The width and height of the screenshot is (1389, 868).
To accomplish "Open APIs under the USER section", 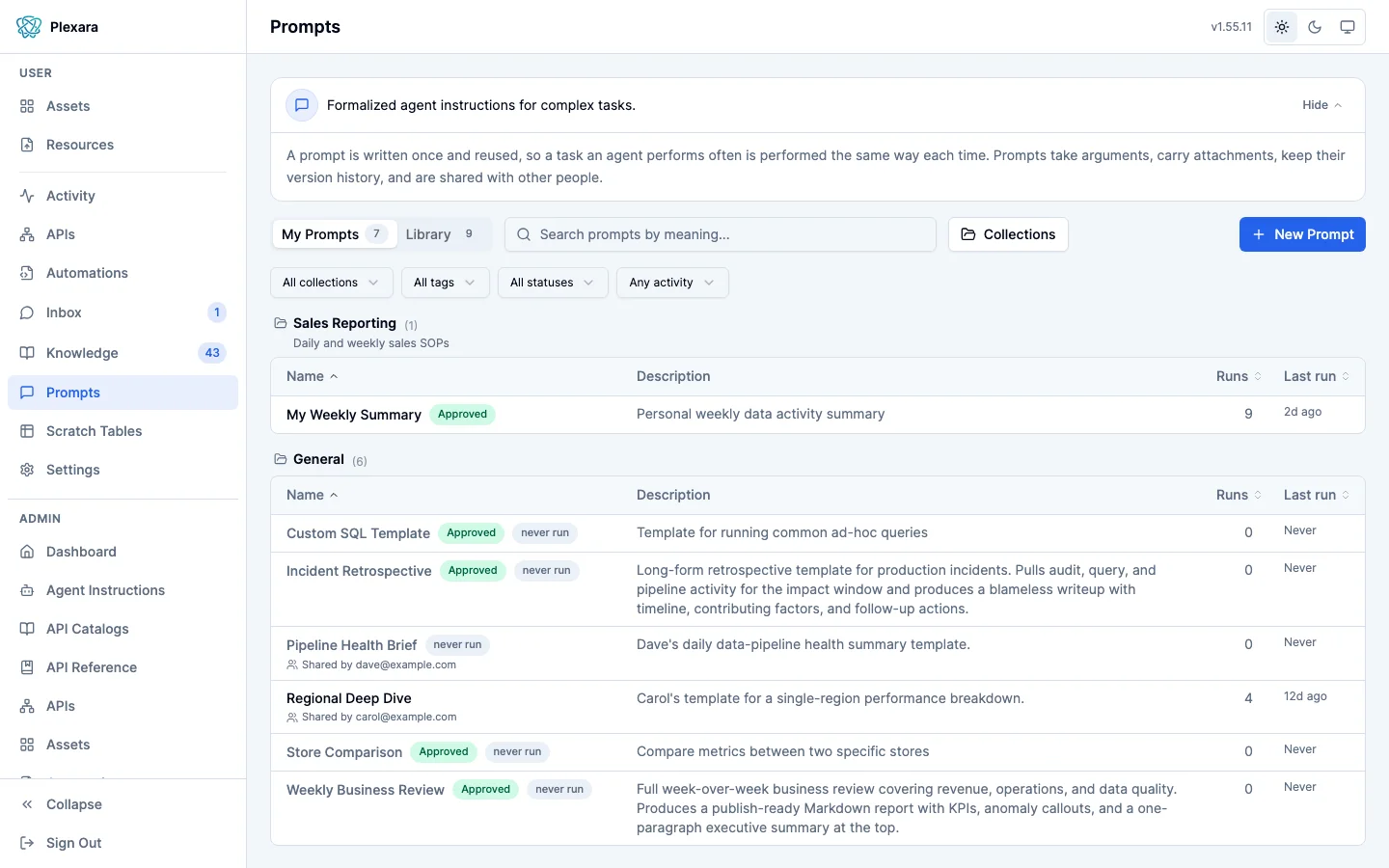I will click(123, 234).
